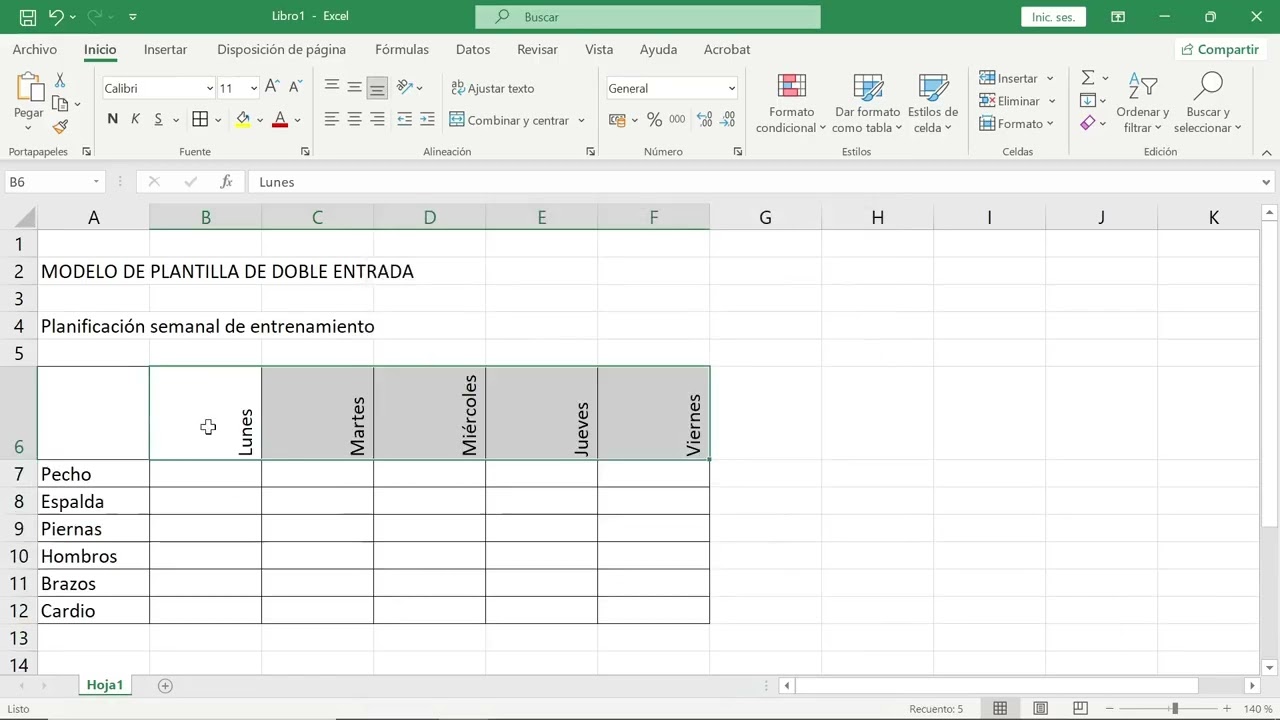Toggle italic (K) formatting
Viewport: 1280px width, 720px height.
(x=135, y=120)
